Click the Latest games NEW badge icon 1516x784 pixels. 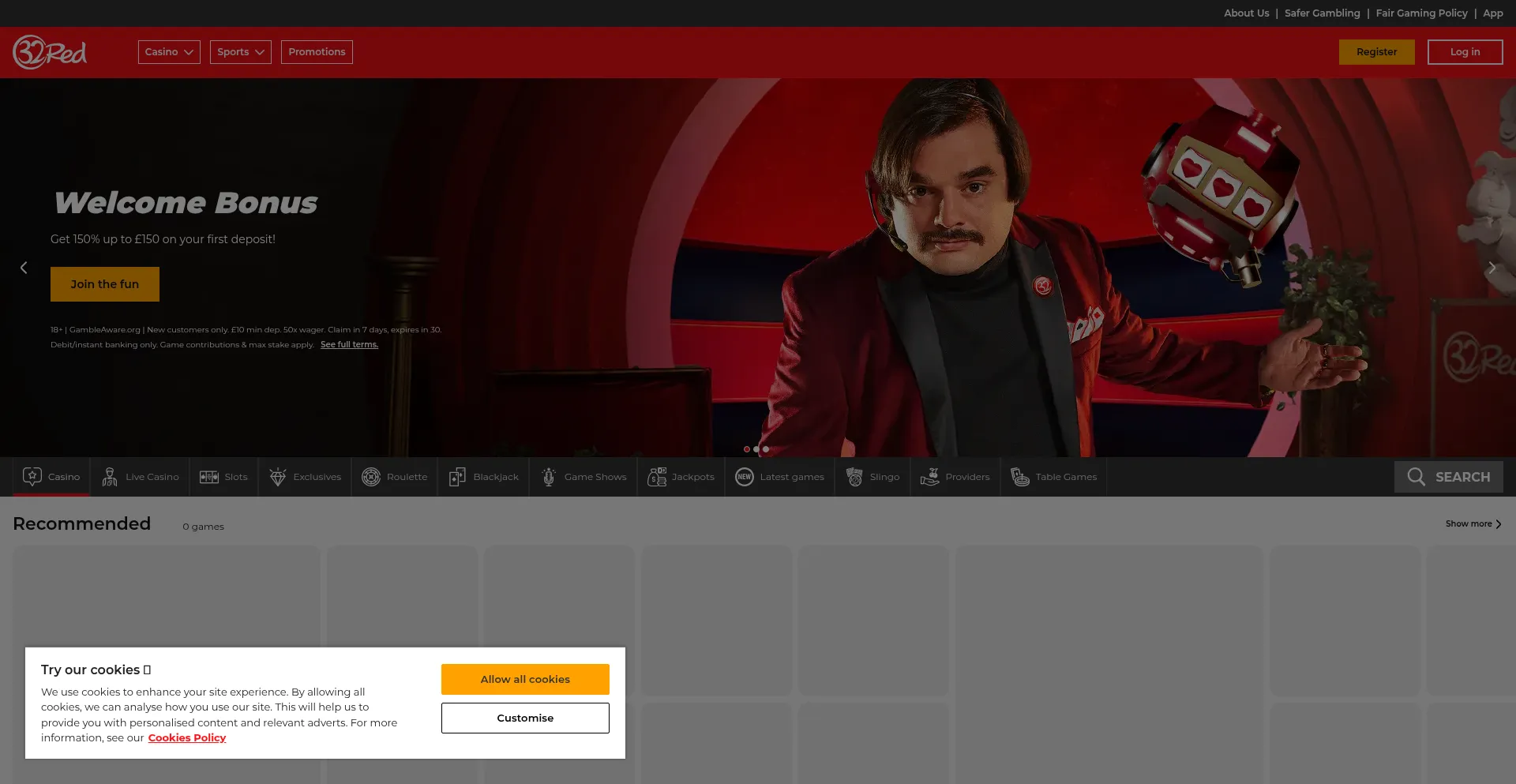click(745, 477)
